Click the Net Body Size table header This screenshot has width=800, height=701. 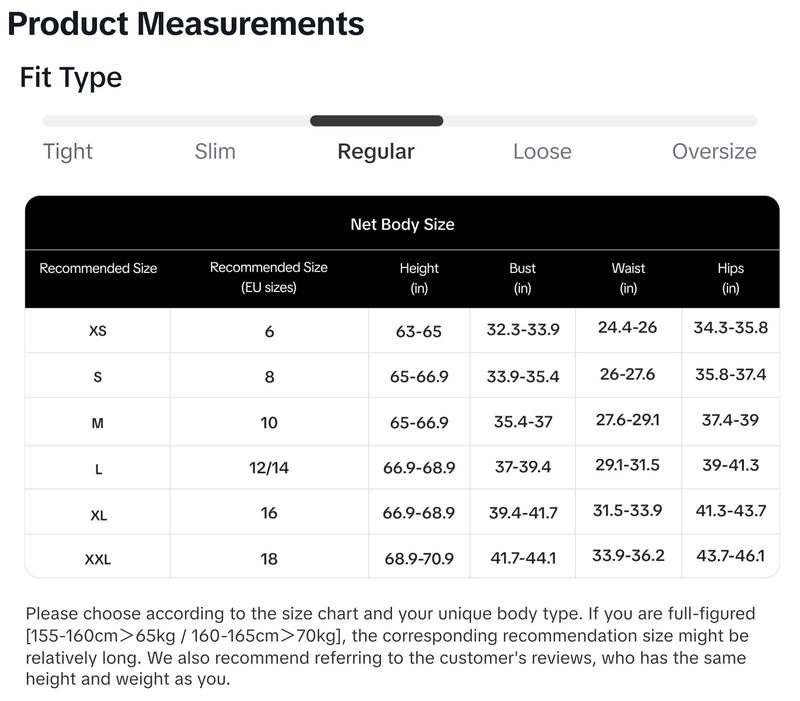[x=402, y=224]
